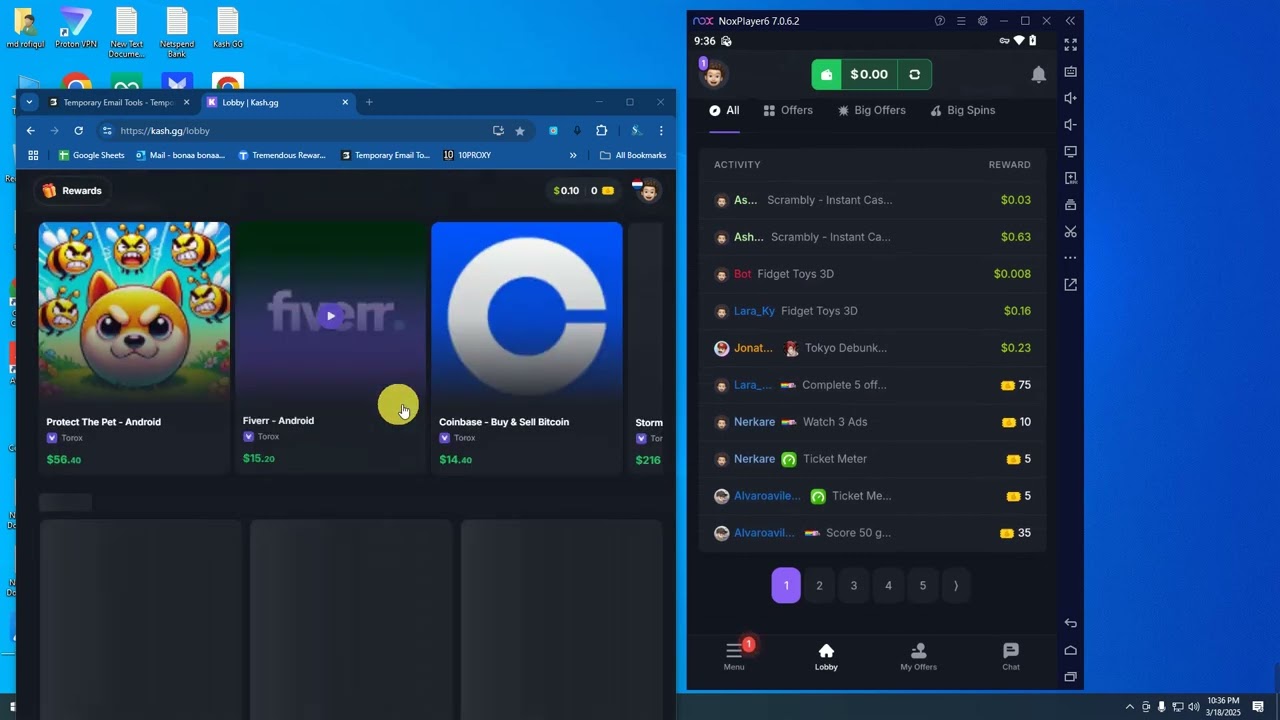Viewport: 1280px width, 720px height.
Task: Open Google Sheets bookmark
Action: [92, 155]
